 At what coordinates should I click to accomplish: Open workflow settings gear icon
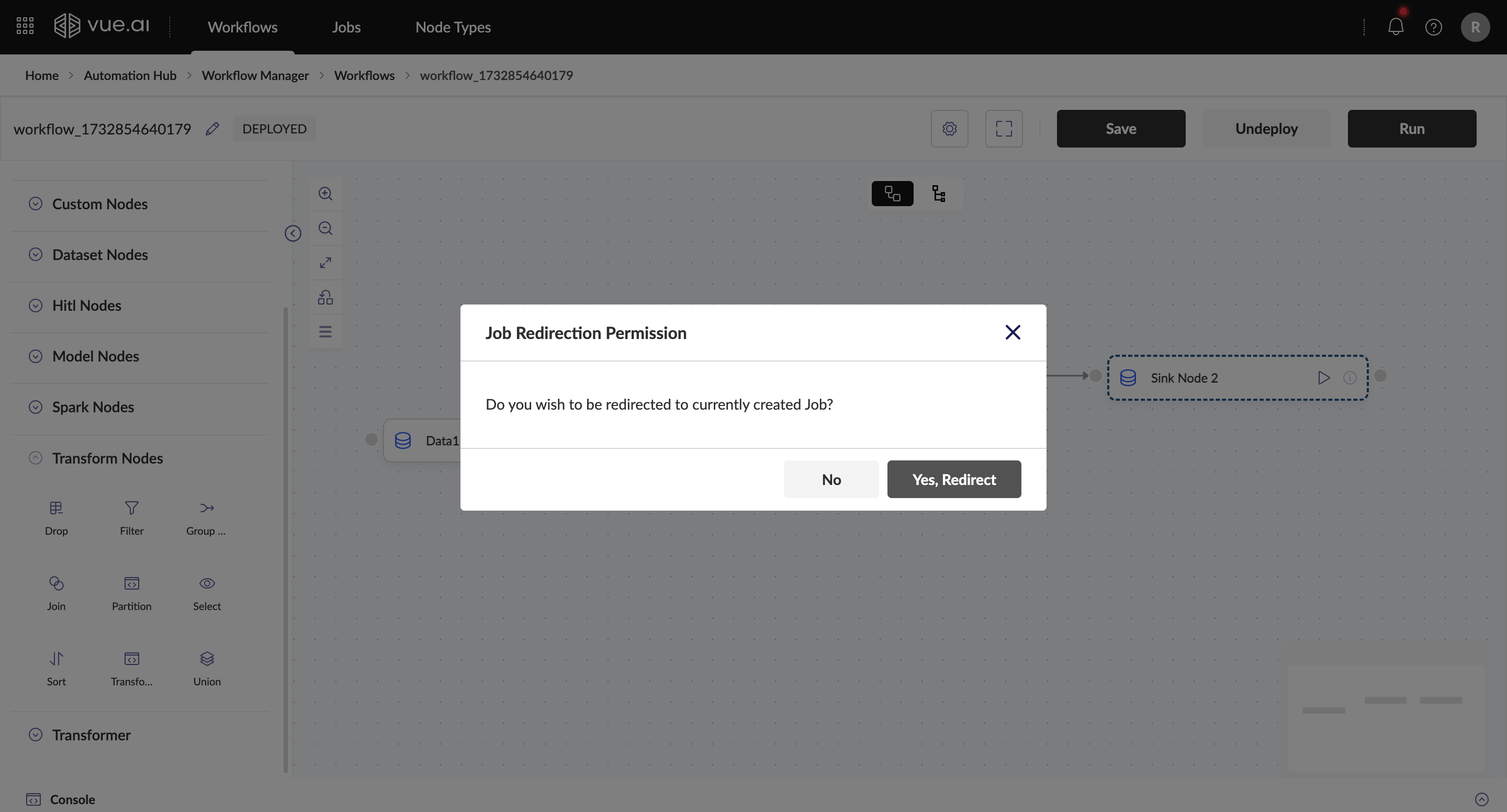click(949, 129)
